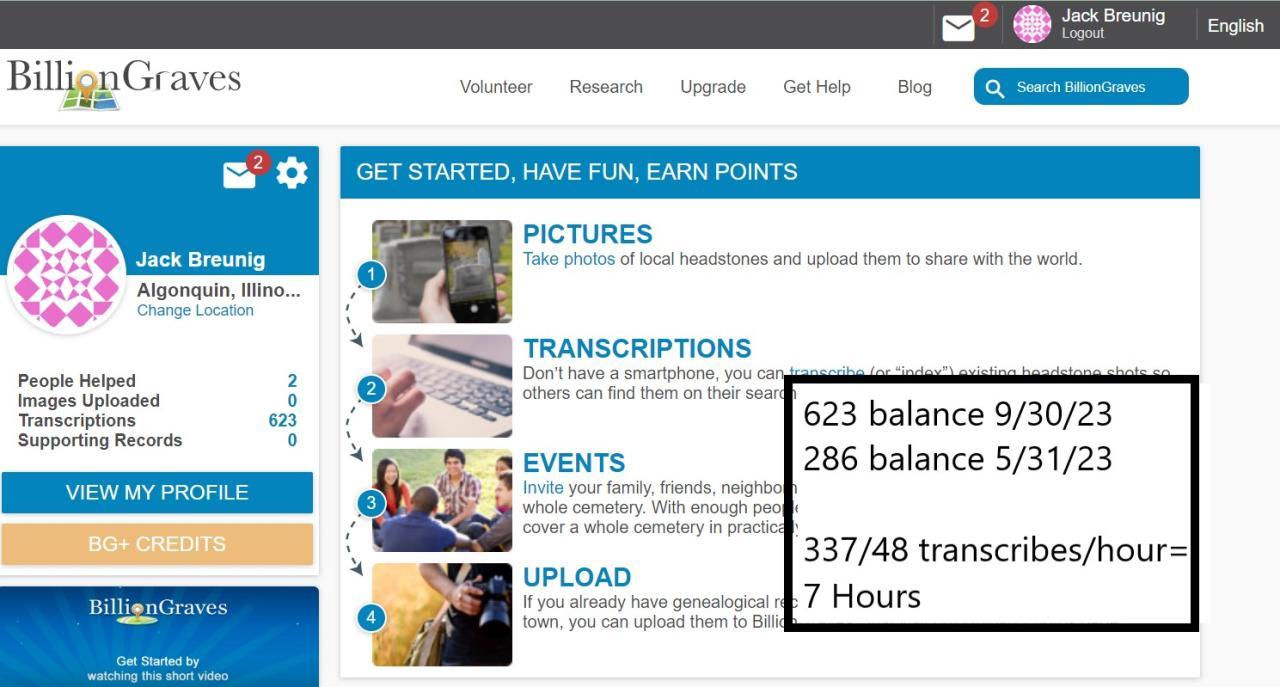Click magnifier icon in search box

point(994,88)
